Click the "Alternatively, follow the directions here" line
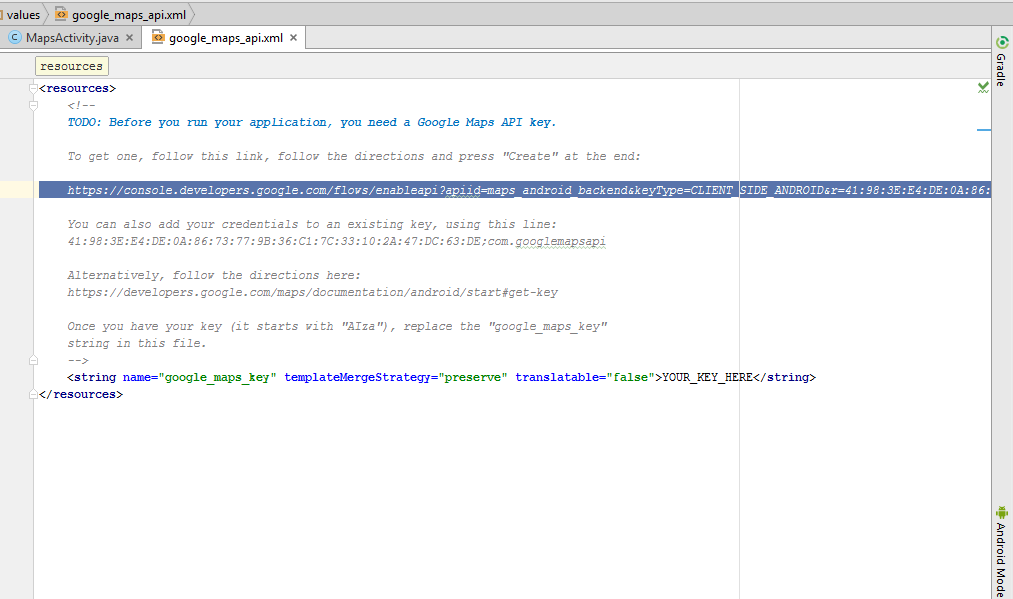The width and height of the screenshot is (1013, 599). tap(214, 275)
